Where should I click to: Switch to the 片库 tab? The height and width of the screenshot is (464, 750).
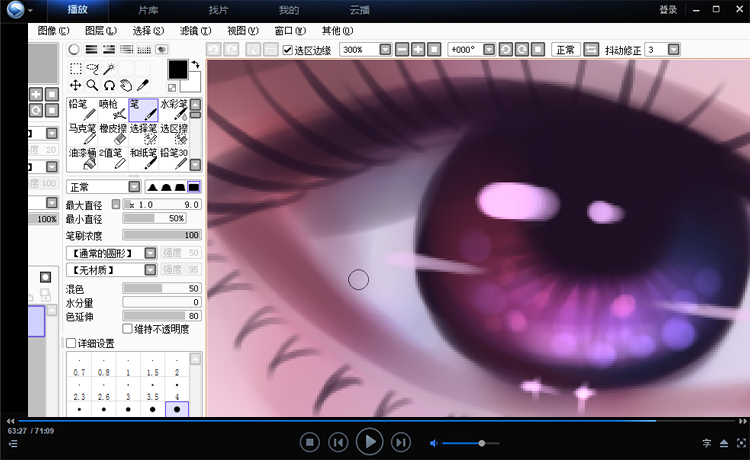tap(148, 10)
